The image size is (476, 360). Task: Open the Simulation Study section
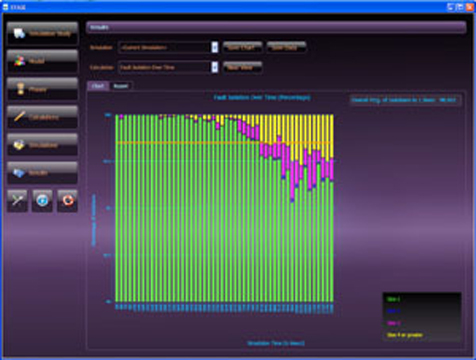pyautogui.click(x=42, y=33)
